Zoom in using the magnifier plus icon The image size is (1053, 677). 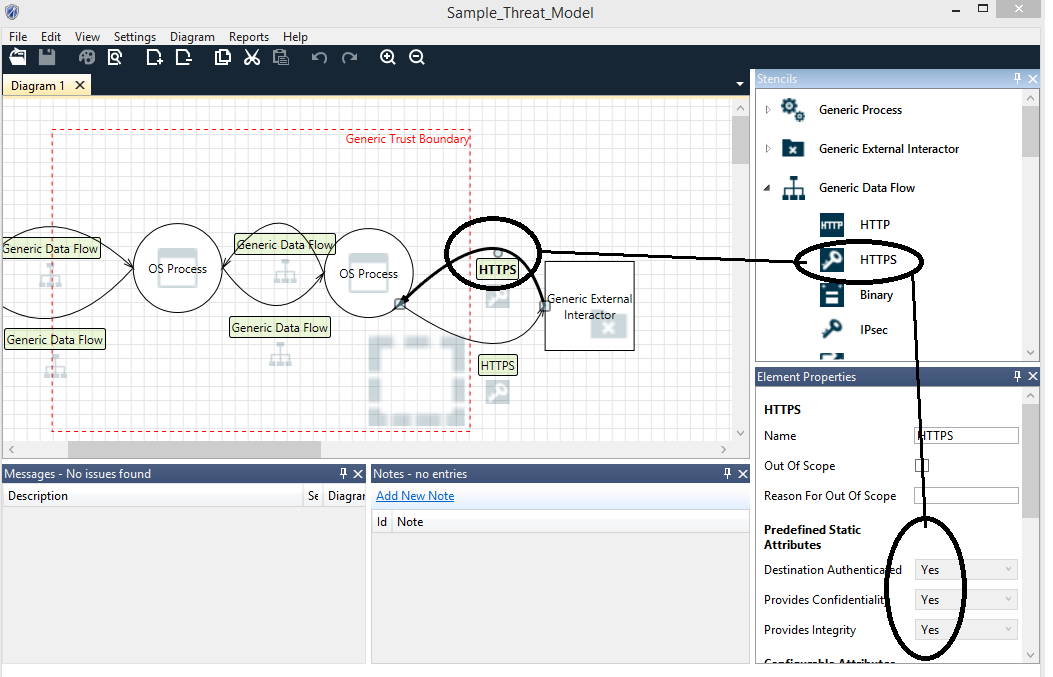click(388, 58)
